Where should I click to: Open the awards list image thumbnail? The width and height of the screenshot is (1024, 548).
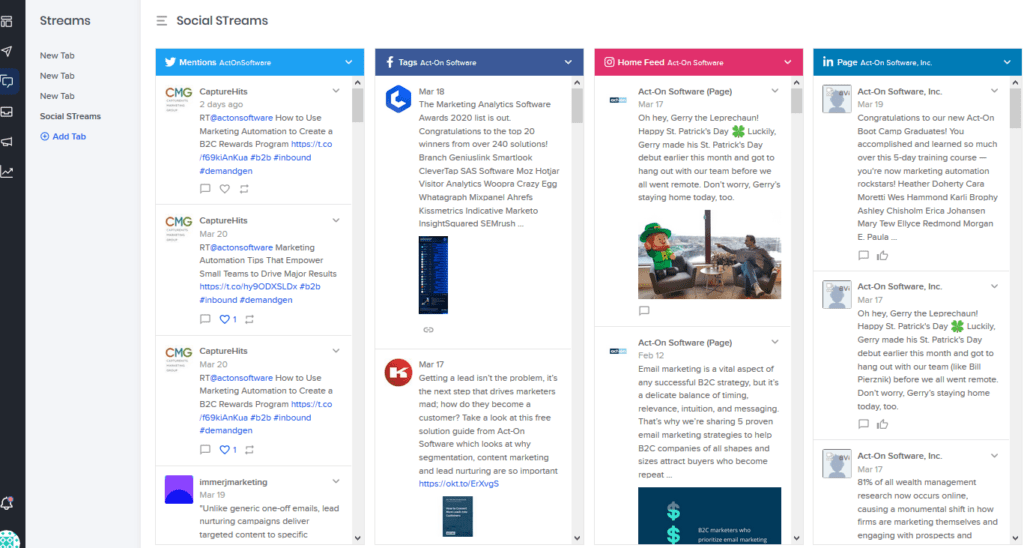(x=433, y=275)
